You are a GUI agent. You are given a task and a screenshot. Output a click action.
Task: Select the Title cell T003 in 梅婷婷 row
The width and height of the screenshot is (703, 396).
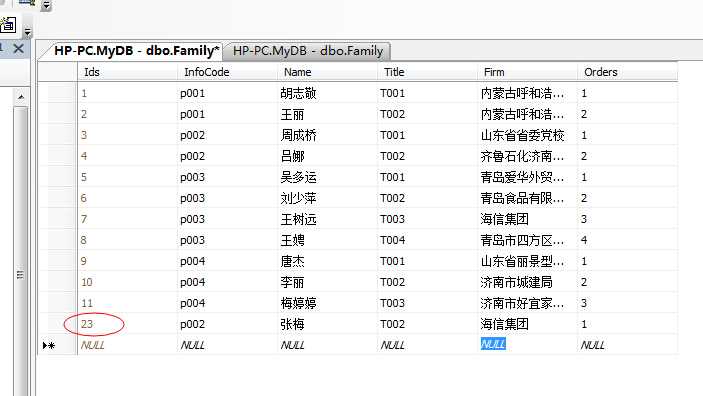coord(427,303)
